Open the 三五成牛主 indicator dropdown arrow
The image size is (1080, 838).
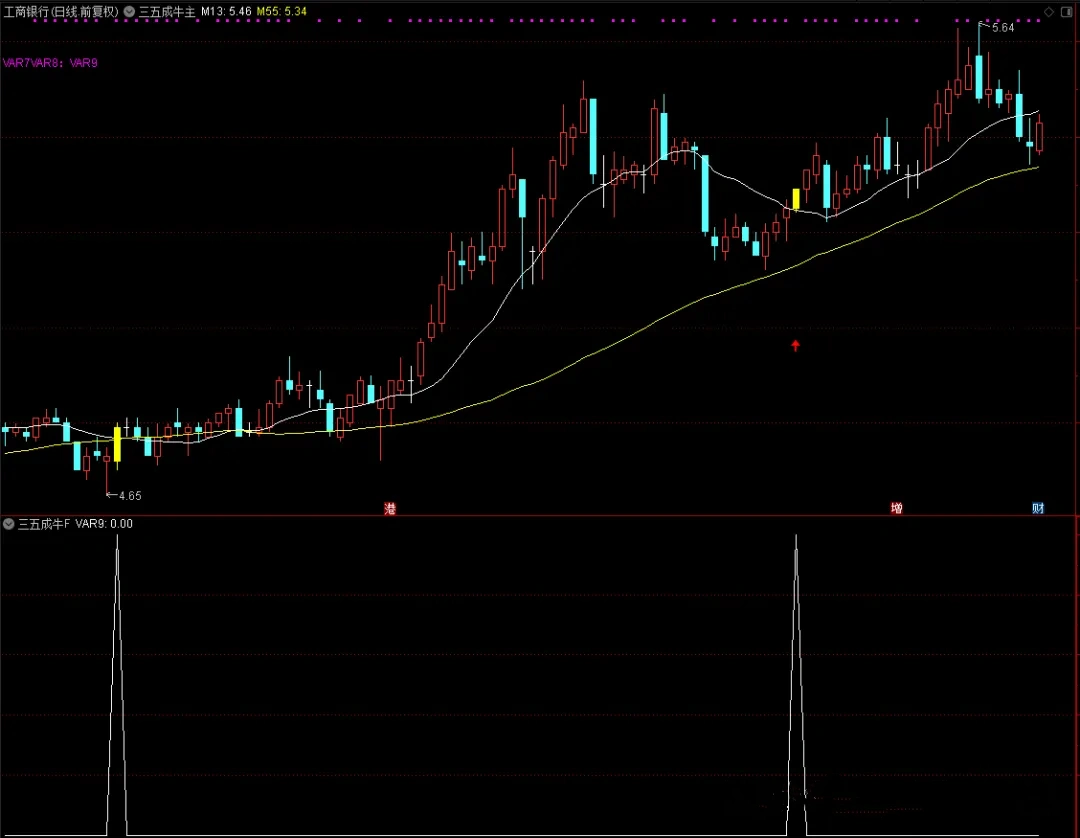(x=129, y=11)
